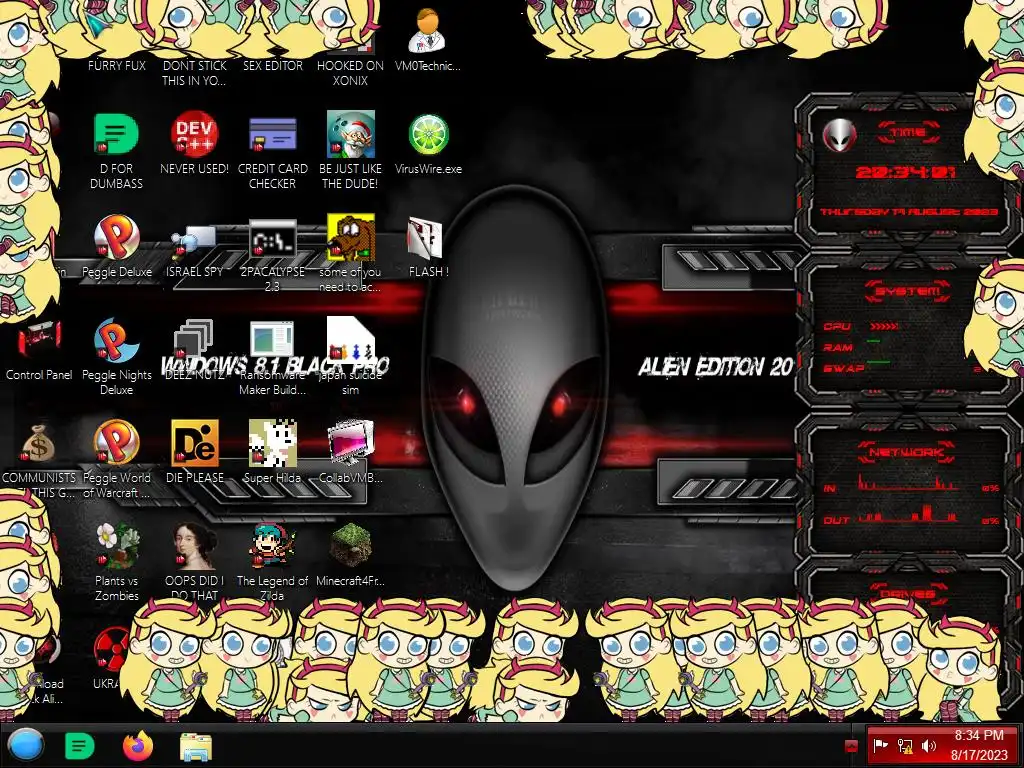Click the SYSTEM widget header
The image size is (1024, 768).
coord(908,291)
